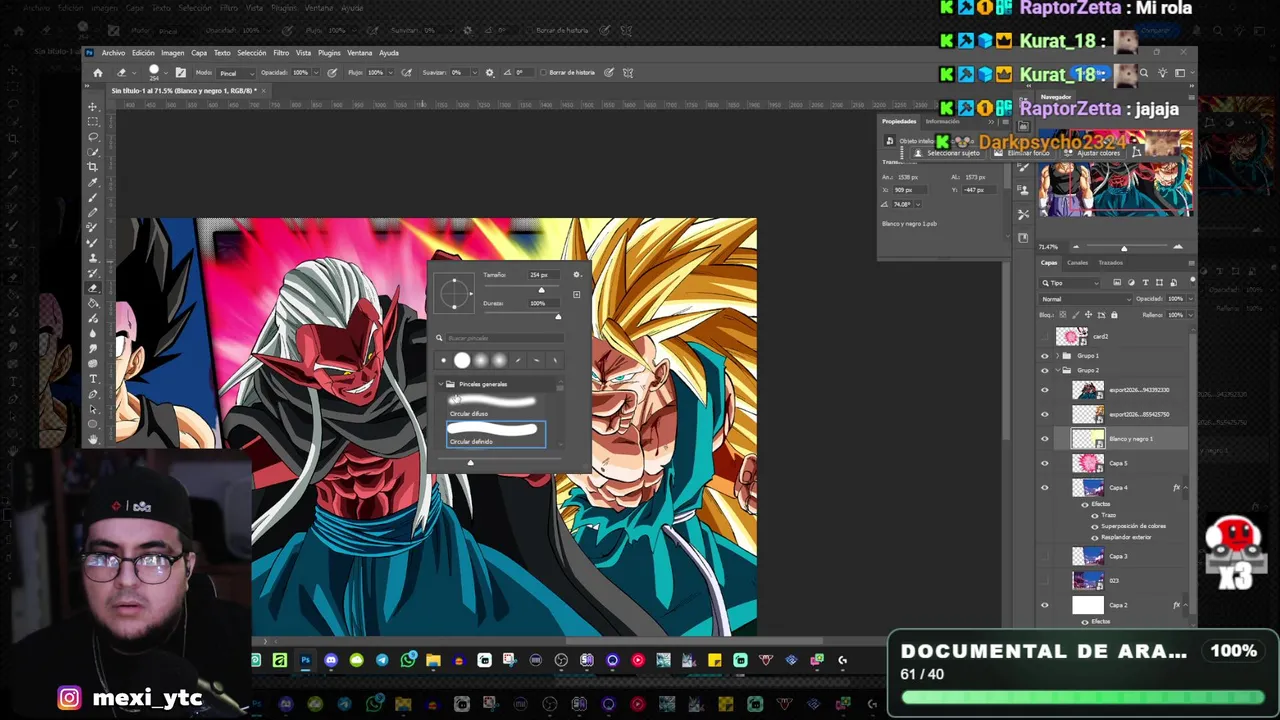This screenshot has width=1280, height=720.
Task: Collapse the Grupo 2 folder
Action: (1056, 371)
